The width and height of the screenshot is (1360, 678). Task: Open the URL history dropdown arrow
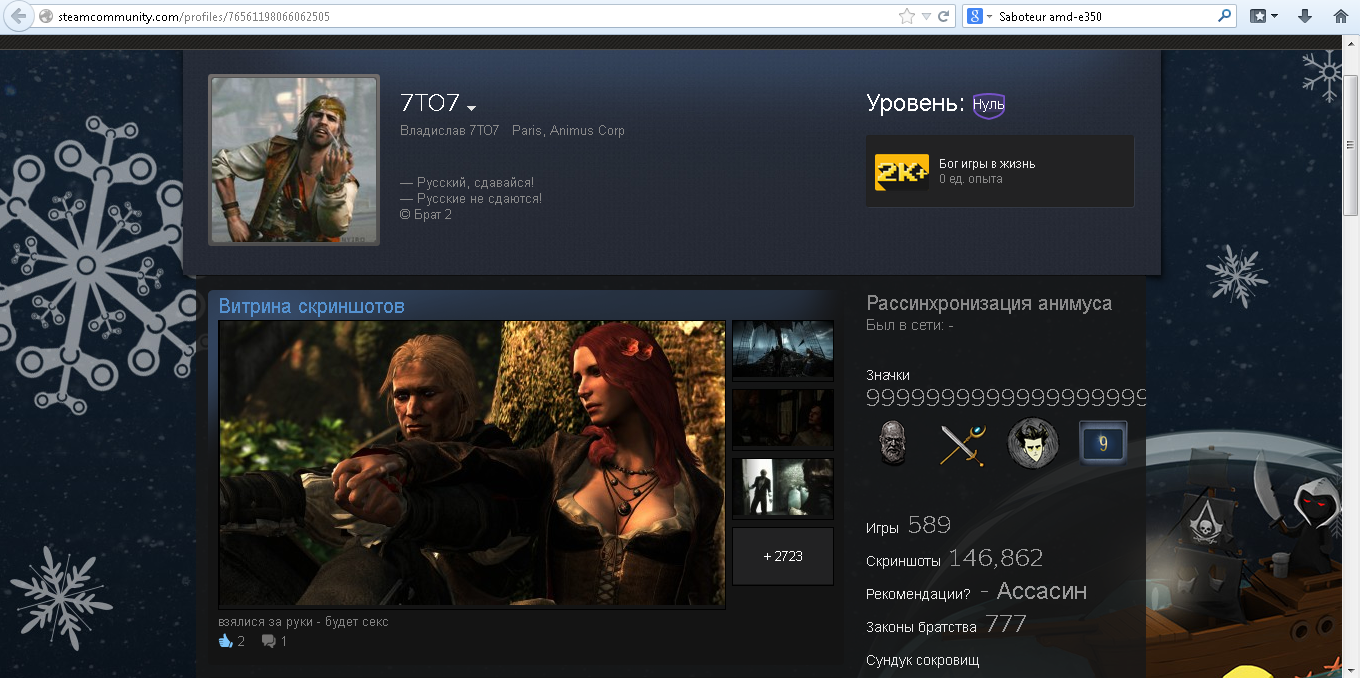[x=926, y=16]
